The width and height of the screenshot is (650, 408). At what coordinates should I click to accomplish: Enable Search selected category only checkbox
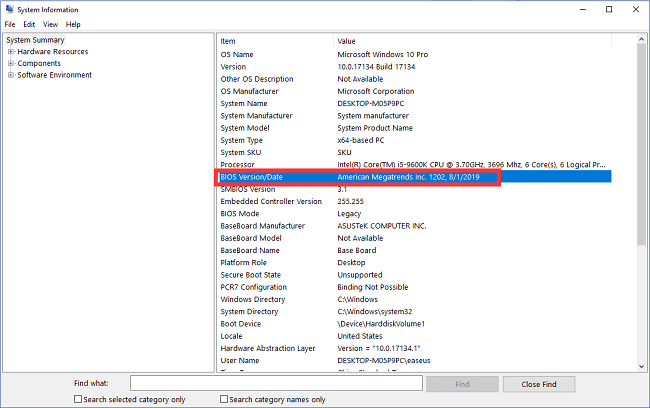tap(79, 399)
